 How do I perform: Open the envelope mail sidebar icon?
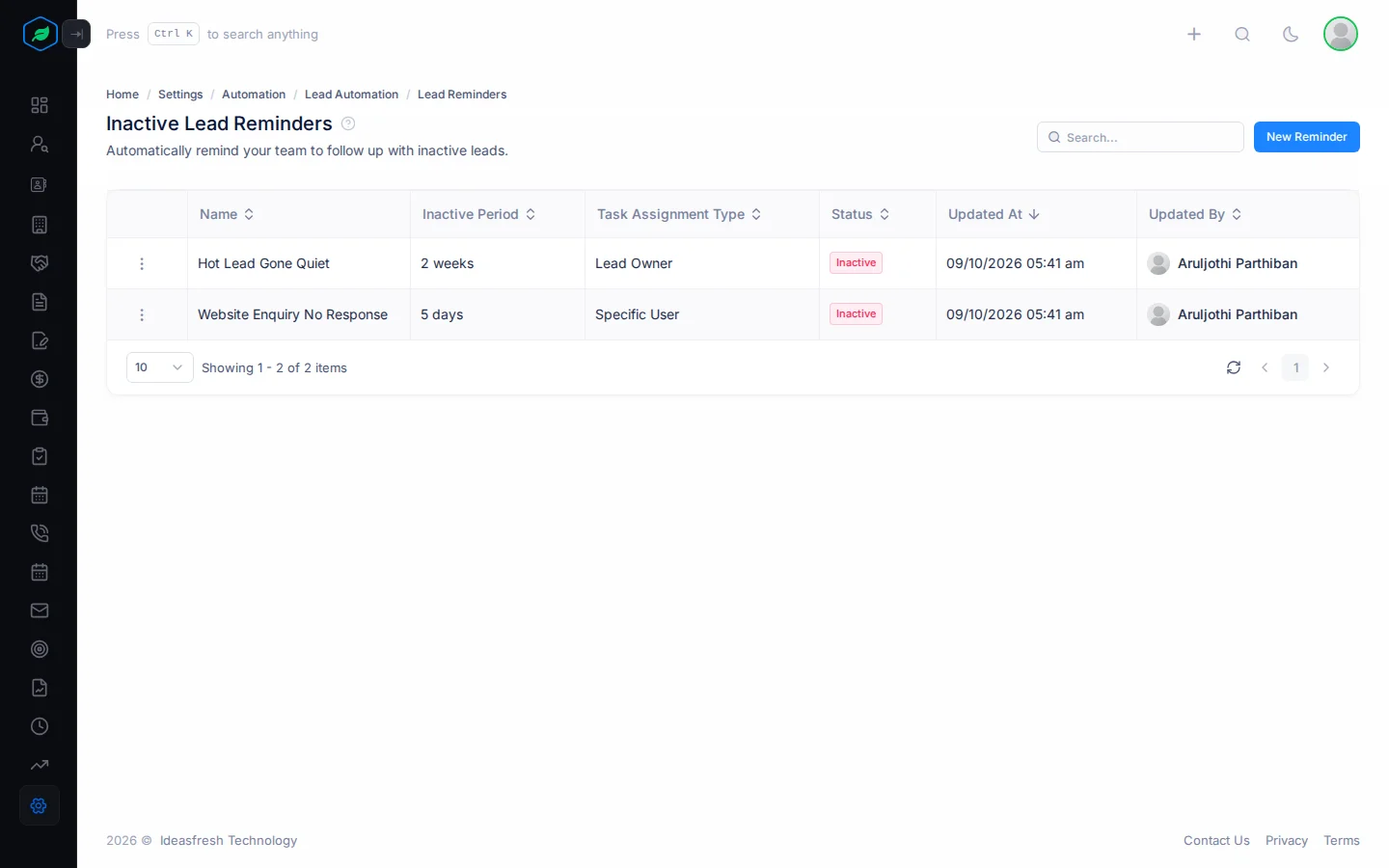(x=40, y=610)
